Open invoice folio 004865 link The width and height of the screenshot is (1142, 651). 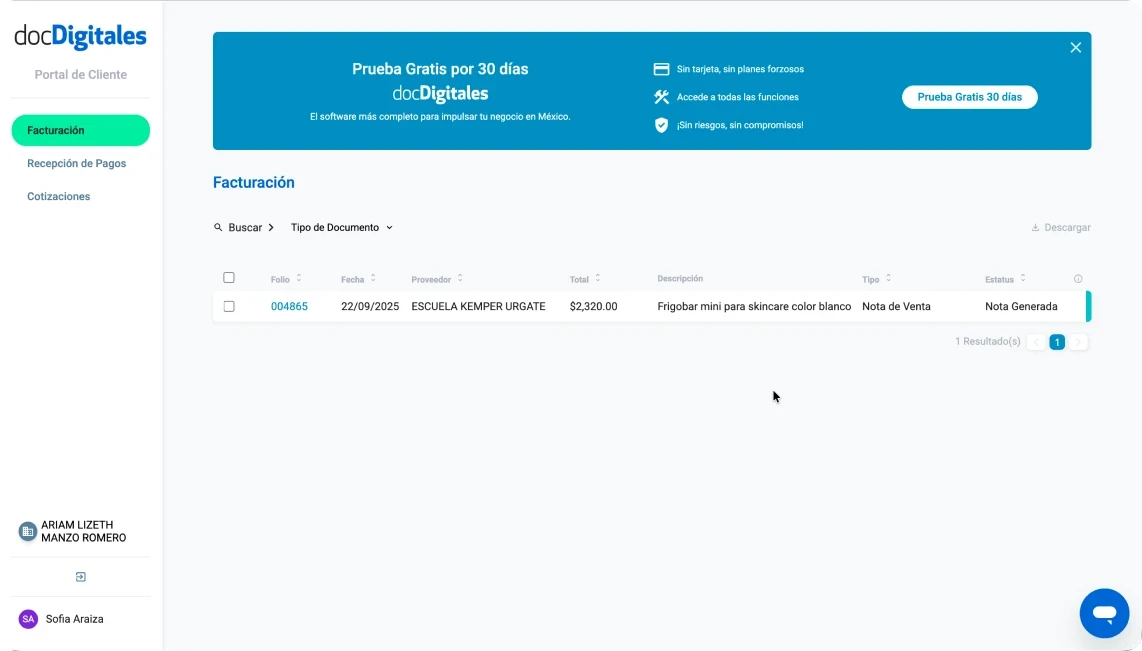coord(289,306)
